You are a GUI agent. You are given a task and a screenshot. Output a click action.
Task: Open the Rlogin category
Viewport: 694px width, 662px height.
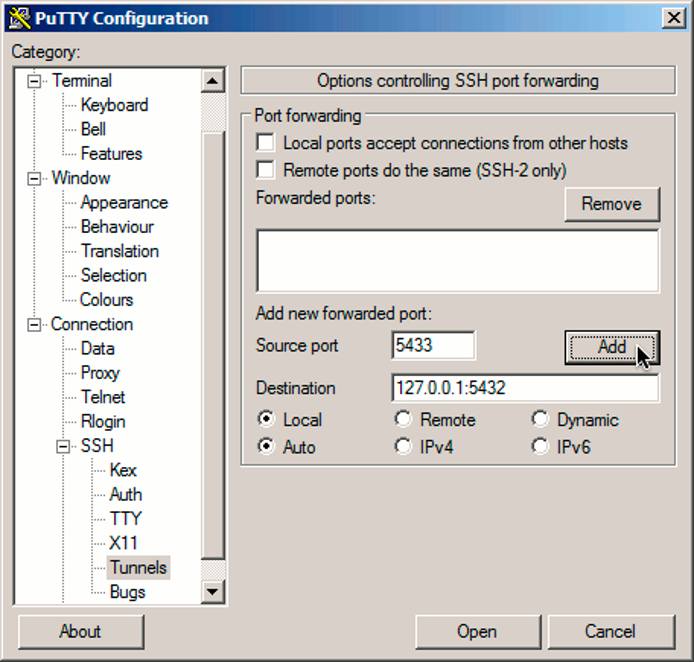click(x=103, y=421)
